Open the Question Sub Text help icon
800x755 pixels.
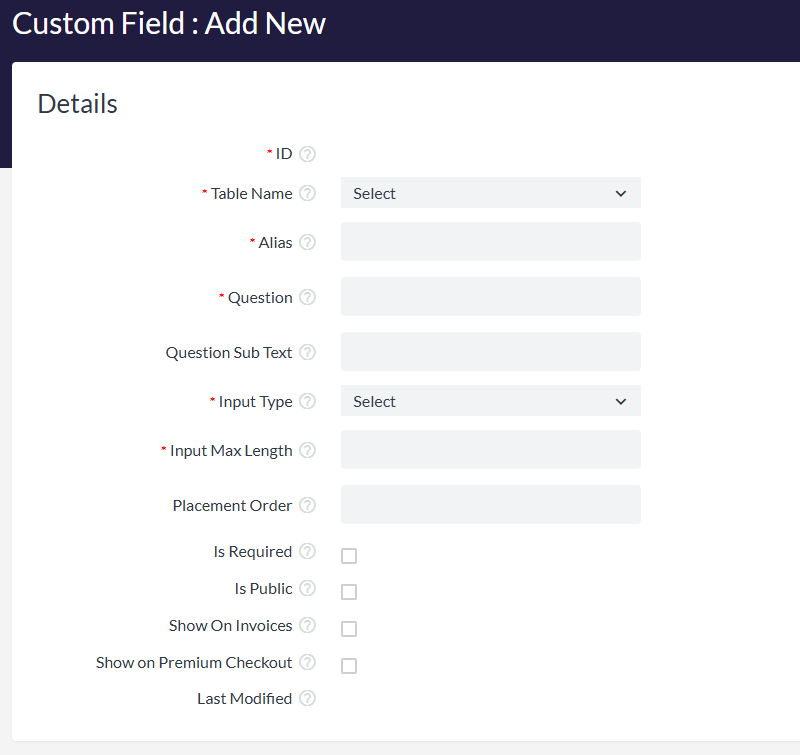307,352
